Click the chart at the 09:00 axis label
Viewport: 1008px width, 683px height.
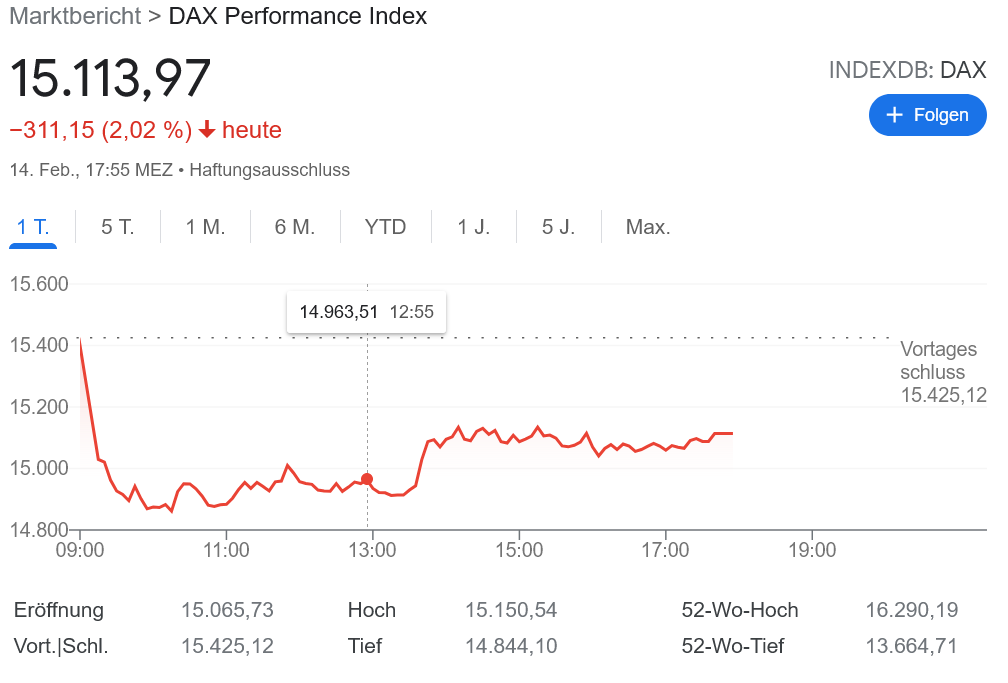coord(80,549)
